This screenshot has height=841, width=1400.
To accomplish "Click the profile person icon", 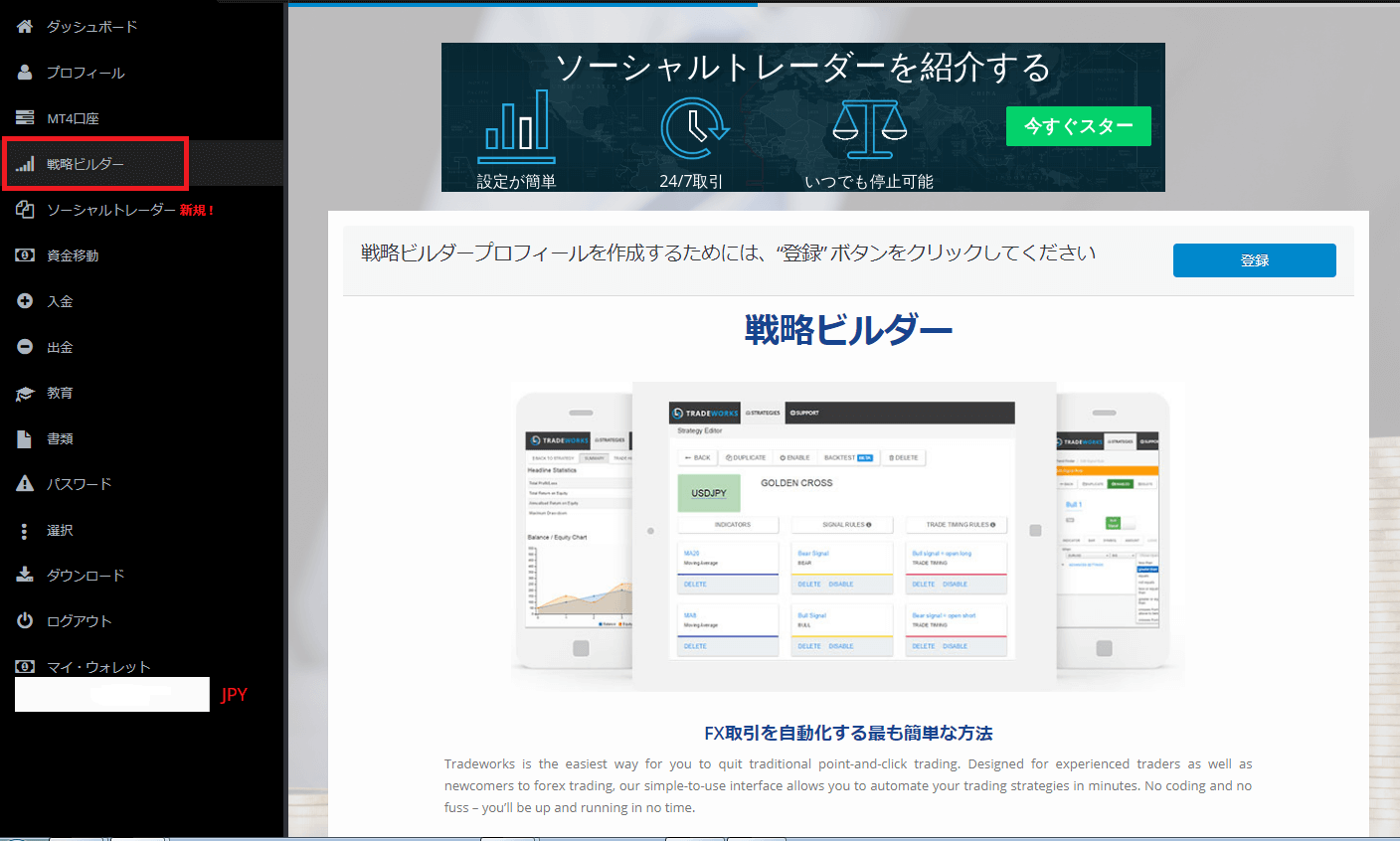I will 25,73.
